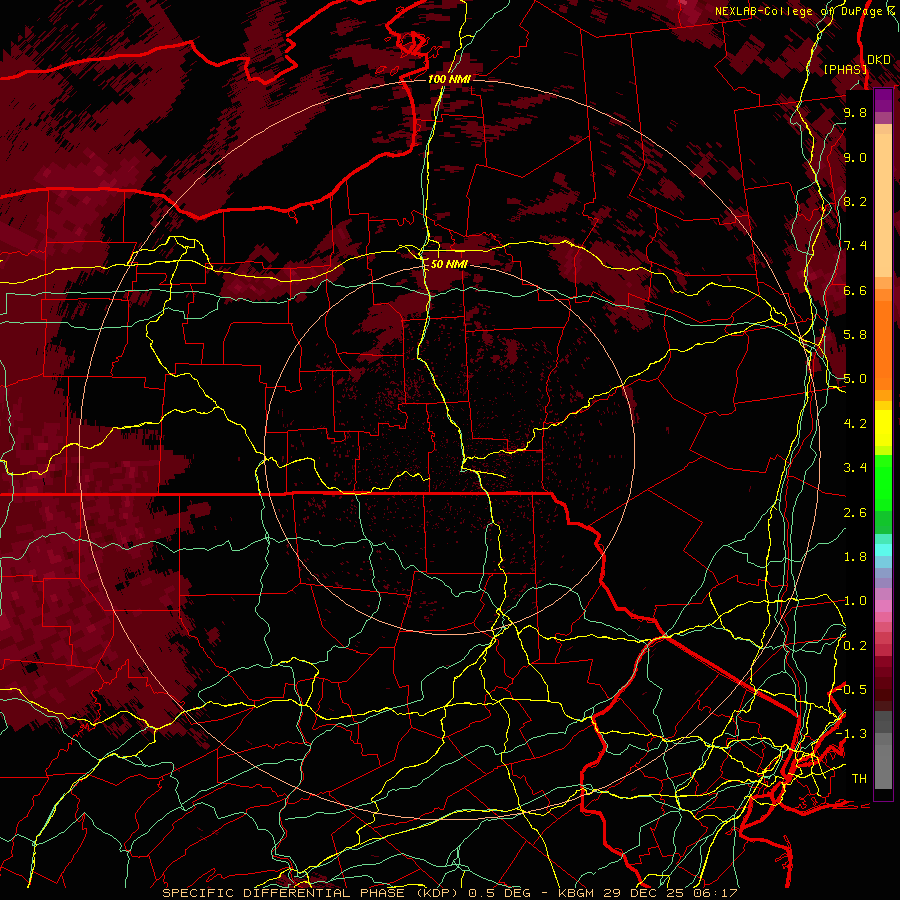Pick the cyan segment of the color bar

pos(883,549)
